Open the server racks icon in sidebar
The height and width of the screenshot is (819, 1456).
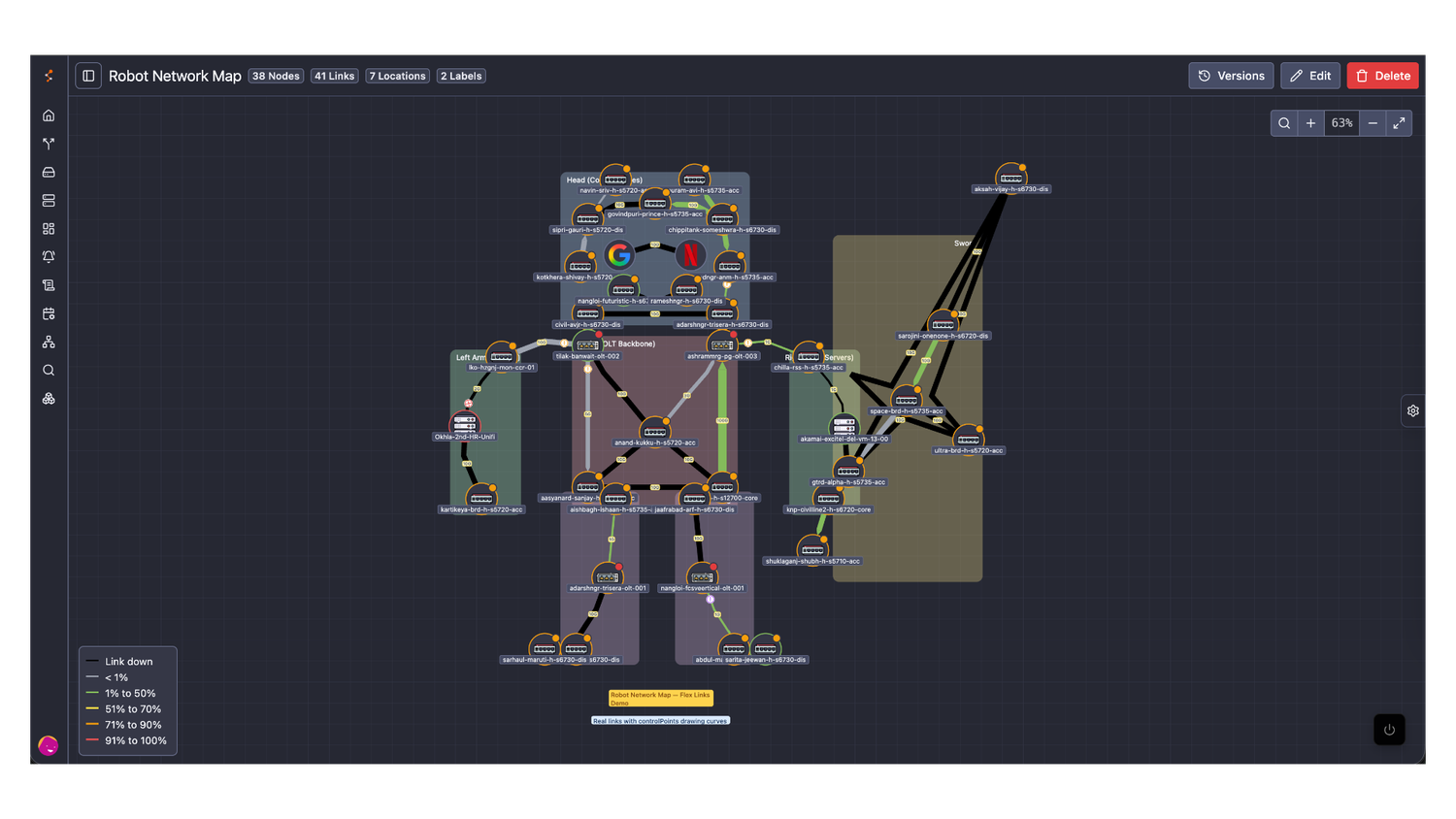[49, 201]
